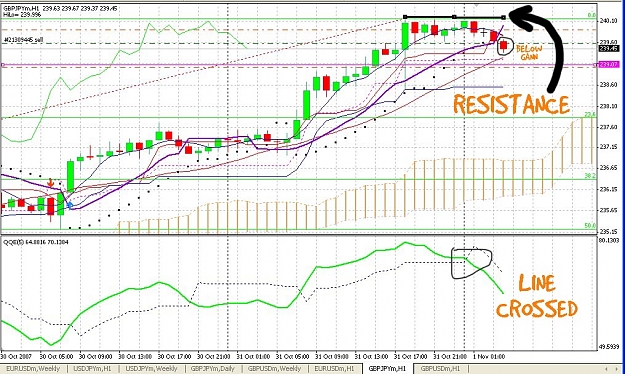This screenshot has width=625, height=374.
Task: Select the middle handle of black trendline
Action: pyautogui.click(x=454, y=17)
